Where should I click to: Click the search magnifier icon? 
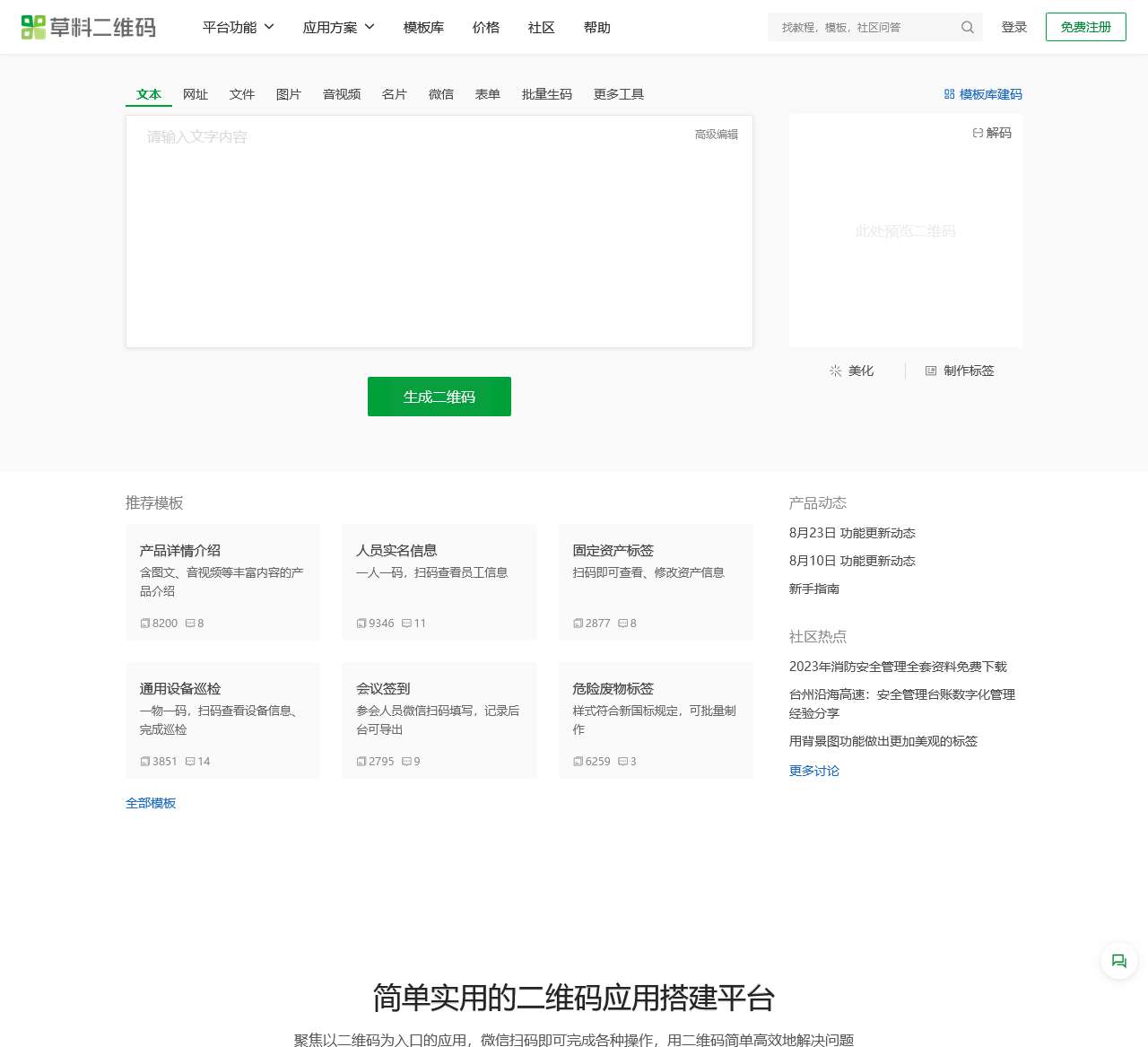pyautogui.click(x=967, y=27)
